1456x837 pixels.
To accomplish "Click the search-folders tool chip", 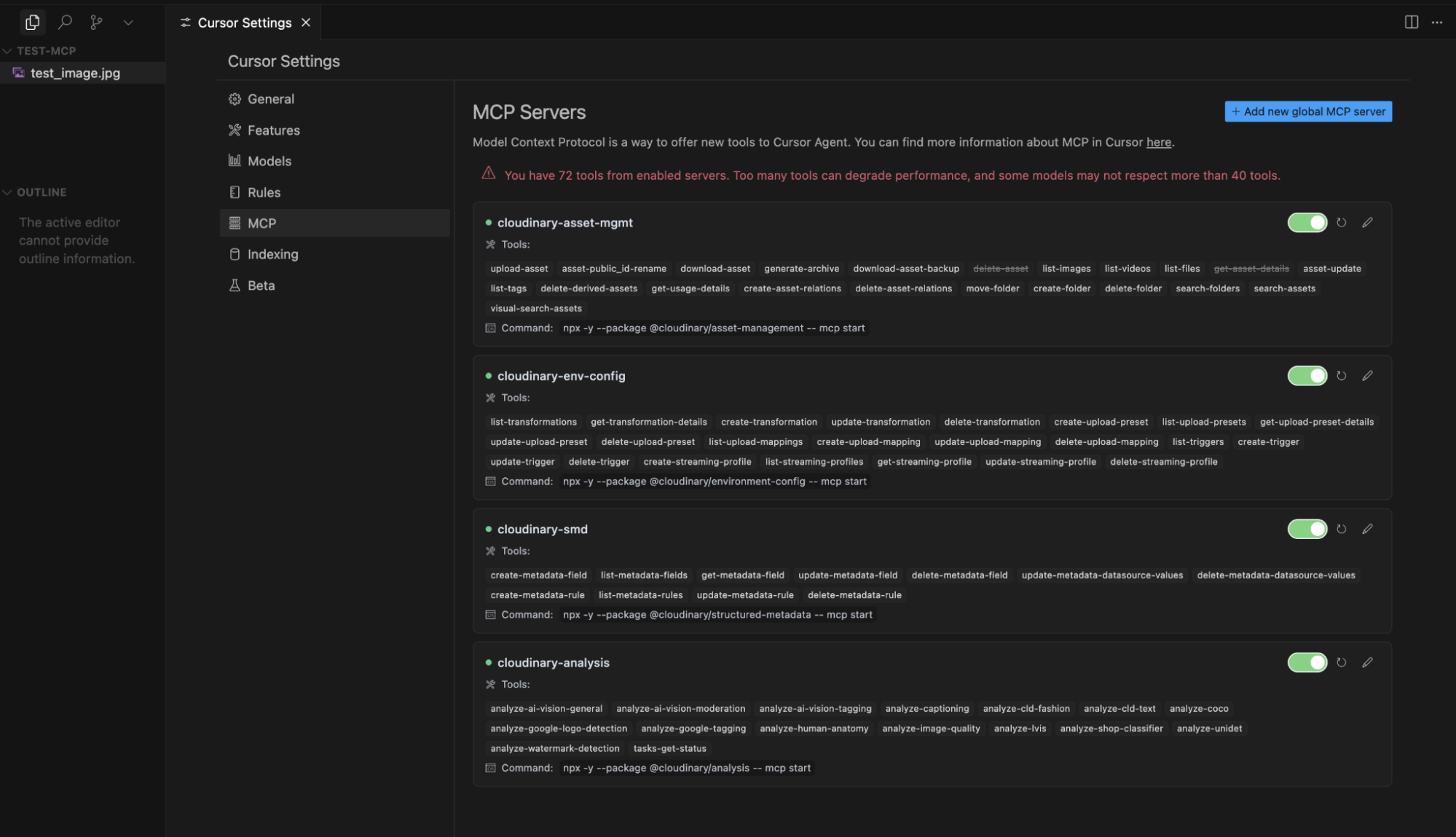I will (1207, 288).
